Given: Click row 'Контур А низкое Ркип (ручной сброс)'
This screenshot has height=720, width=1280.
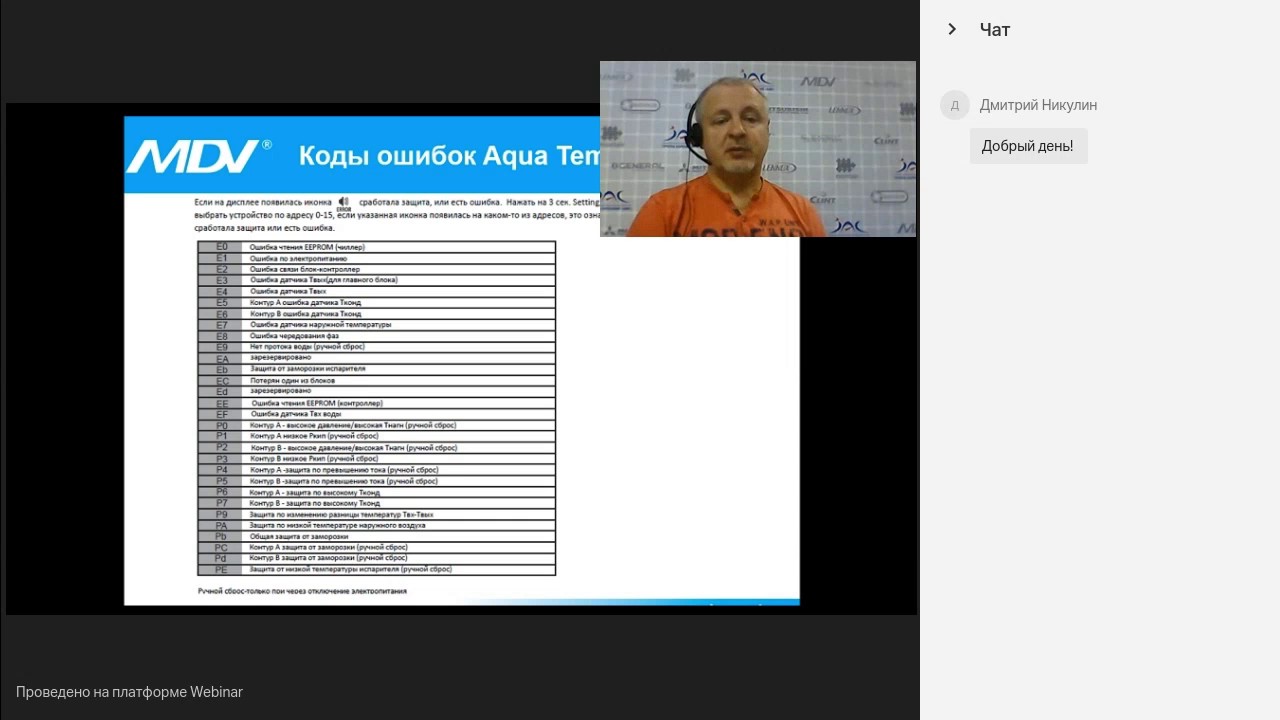Looking at the screenshot, I should pos(376,436).
